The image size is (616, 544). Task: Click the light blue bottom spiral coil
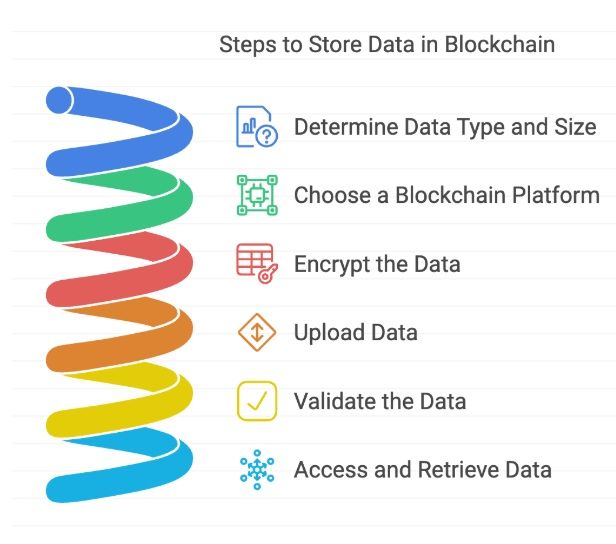(119, 465)
